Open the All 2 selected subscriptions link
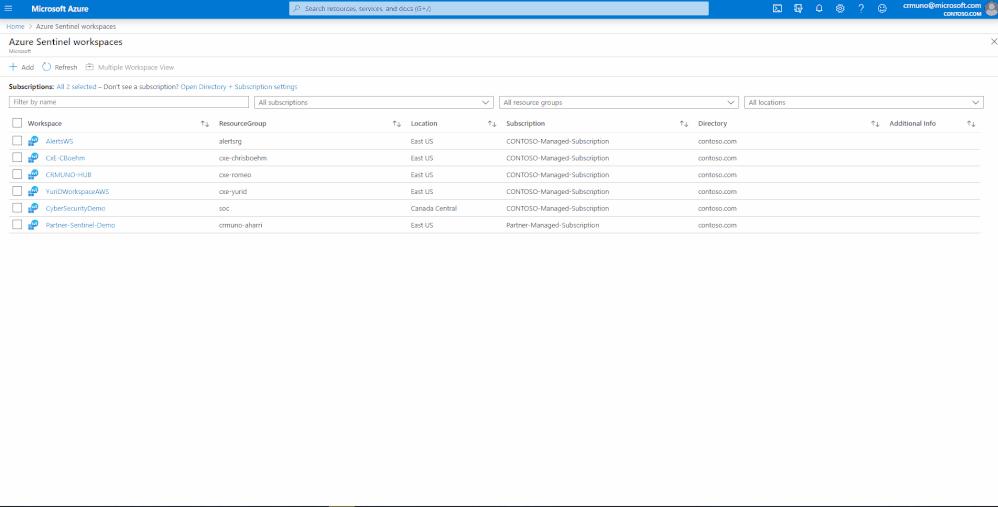Viewport: 998px width, 507px height. (76, 87)
